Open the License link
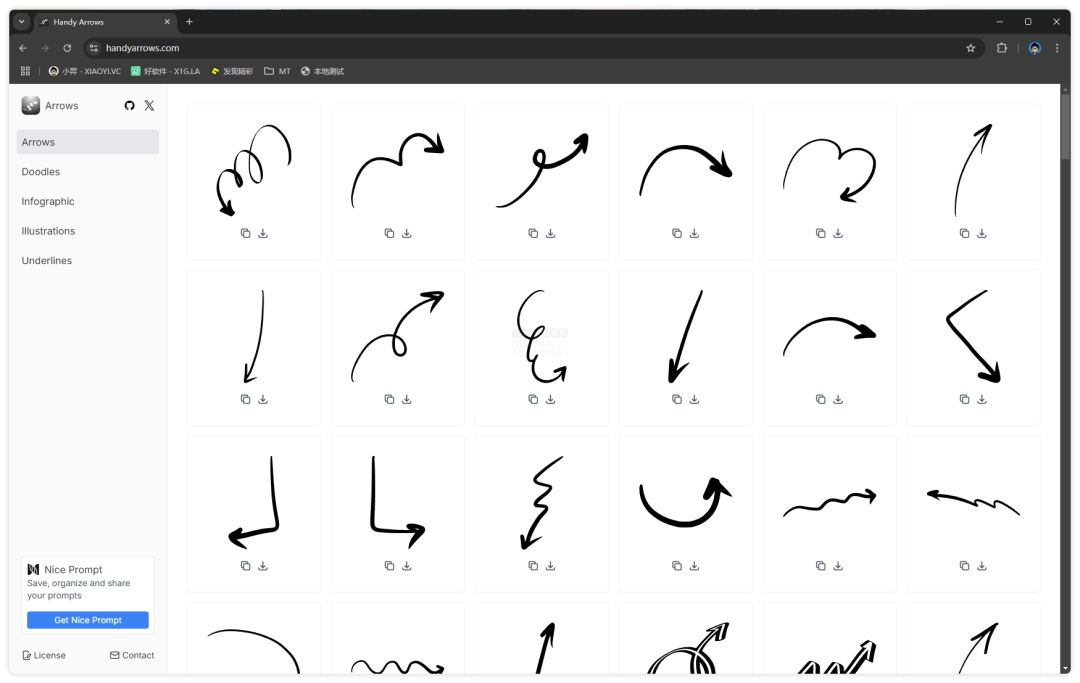 coord(44,655)
